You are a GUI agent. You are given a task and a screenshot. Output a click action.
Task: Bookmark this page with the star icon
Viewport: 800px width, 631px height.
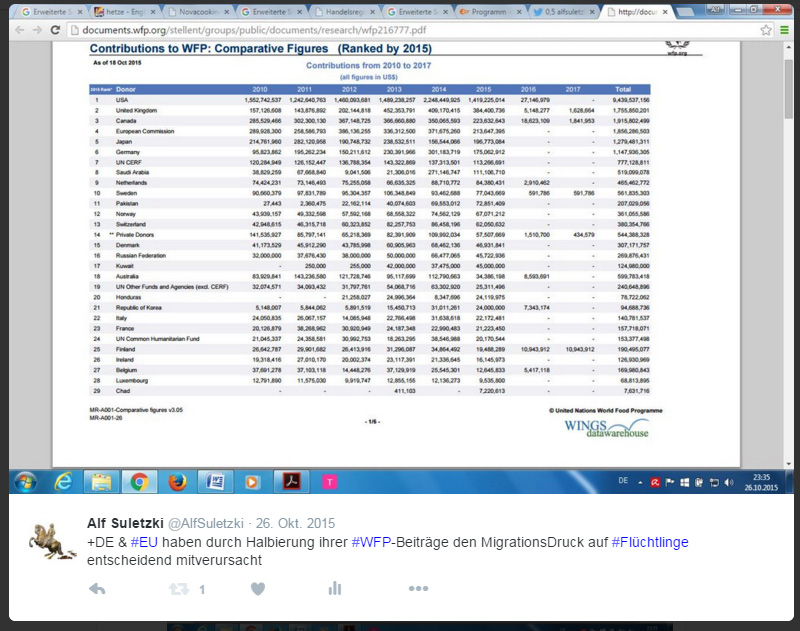[766, 30]
